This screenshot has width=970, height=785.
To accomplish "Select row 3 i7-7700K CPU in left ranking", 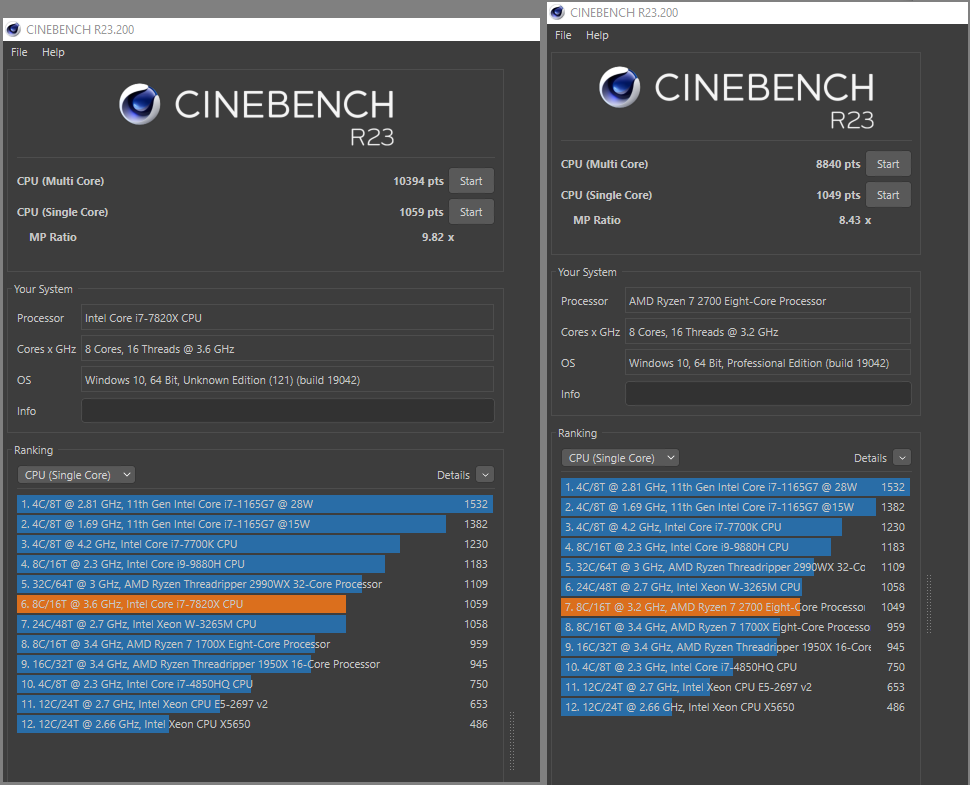I will (255, 544).
